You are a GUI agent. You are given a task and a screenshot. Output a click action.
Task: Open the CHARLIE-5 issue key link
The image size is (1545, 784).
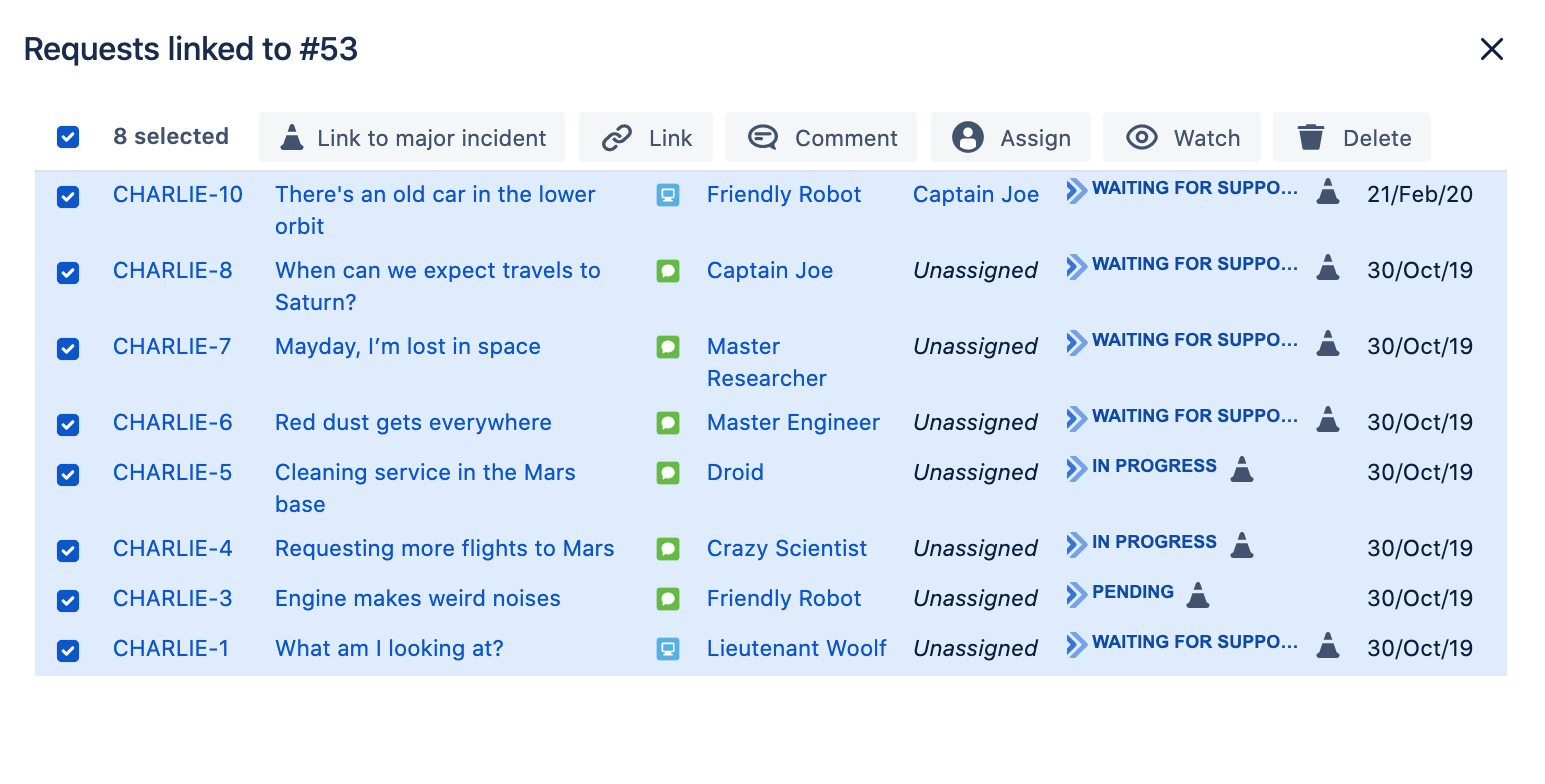tap(172, 473)
